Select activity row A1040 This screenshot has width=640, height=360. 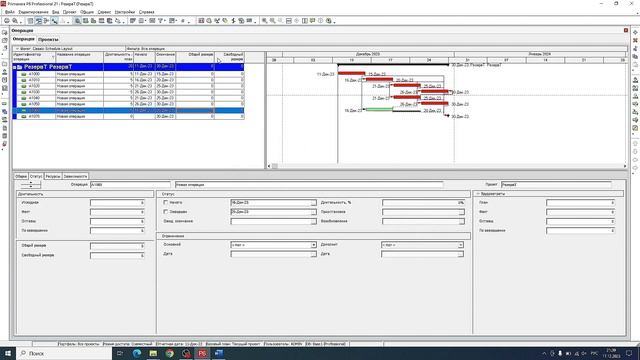click(129, 98)
